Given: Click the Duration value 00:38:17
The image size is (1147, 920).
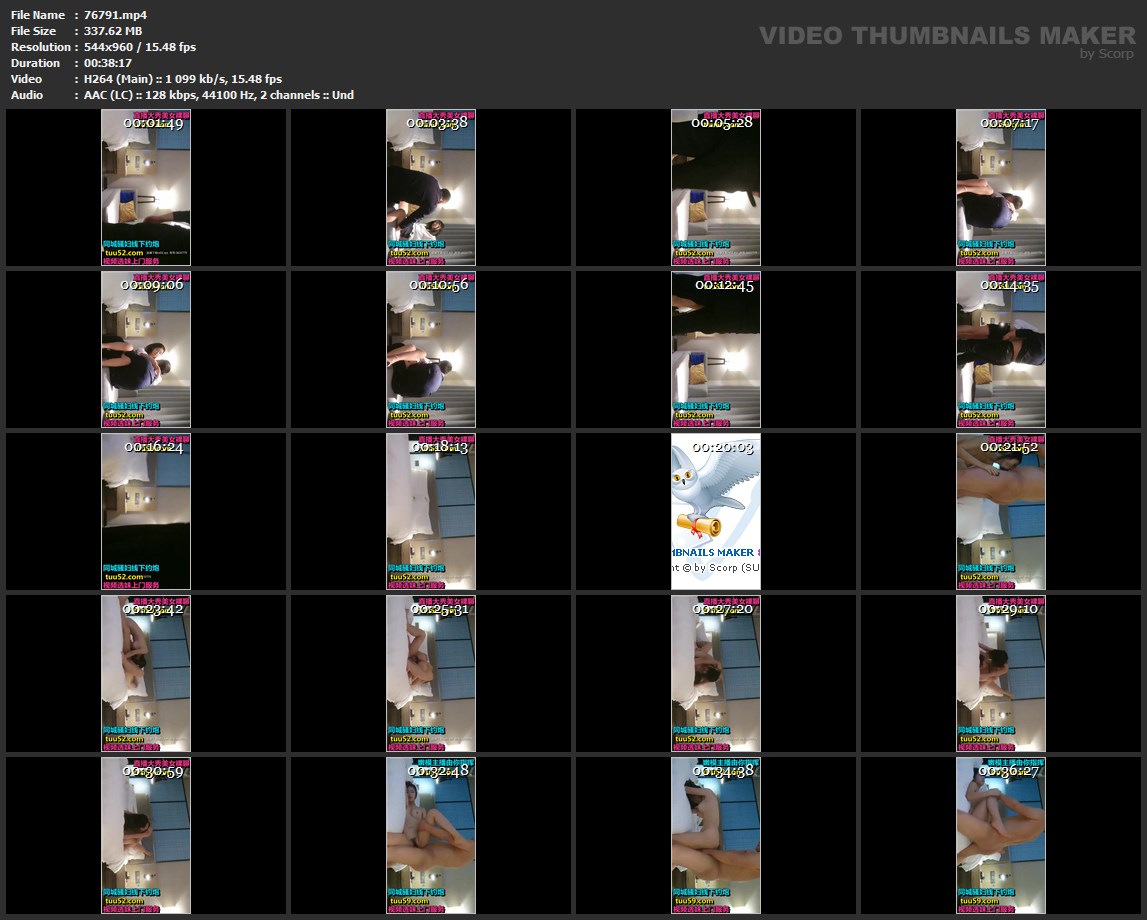Looking at the screenshot, I should (x=107, y=63).
